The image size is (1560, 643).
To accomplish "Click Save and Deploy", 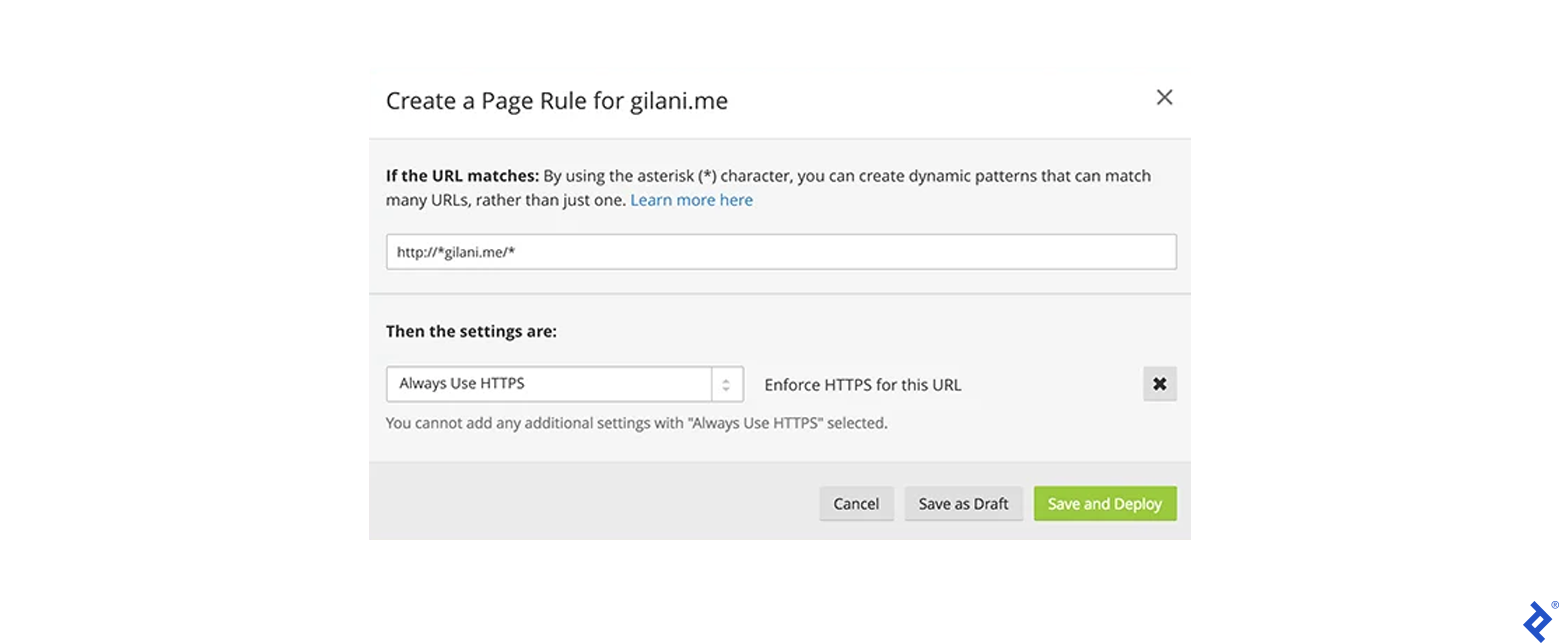I will coord(1104,503).
